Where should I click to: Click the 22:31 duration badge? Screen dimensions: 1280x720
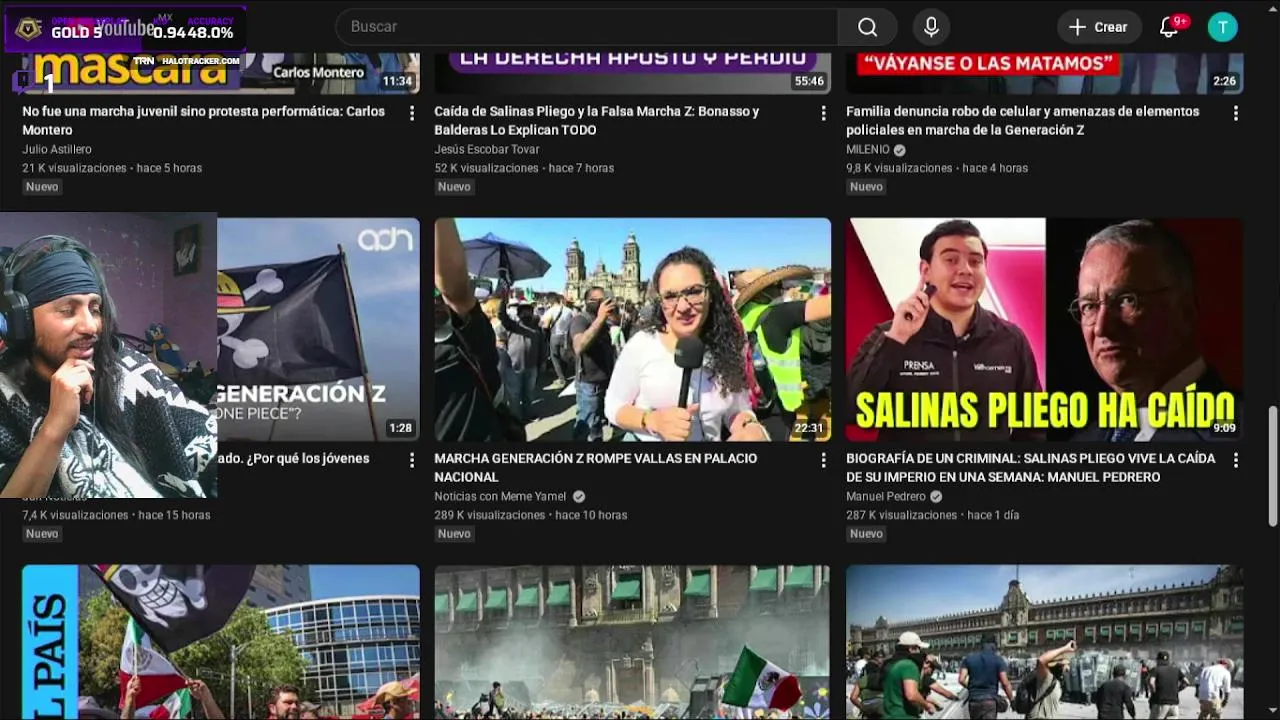(808, 428)
